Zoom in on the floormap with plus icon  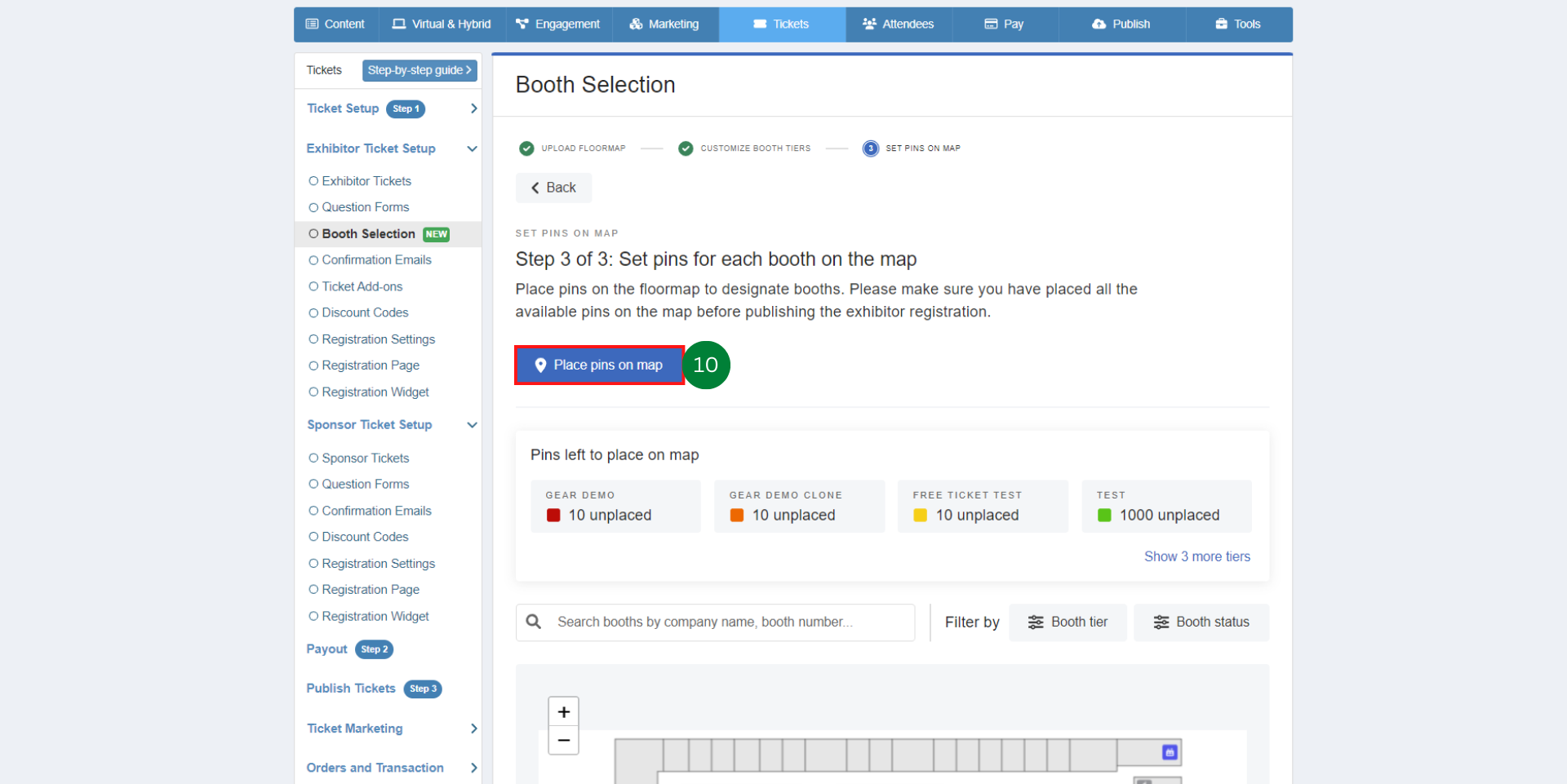563,711
